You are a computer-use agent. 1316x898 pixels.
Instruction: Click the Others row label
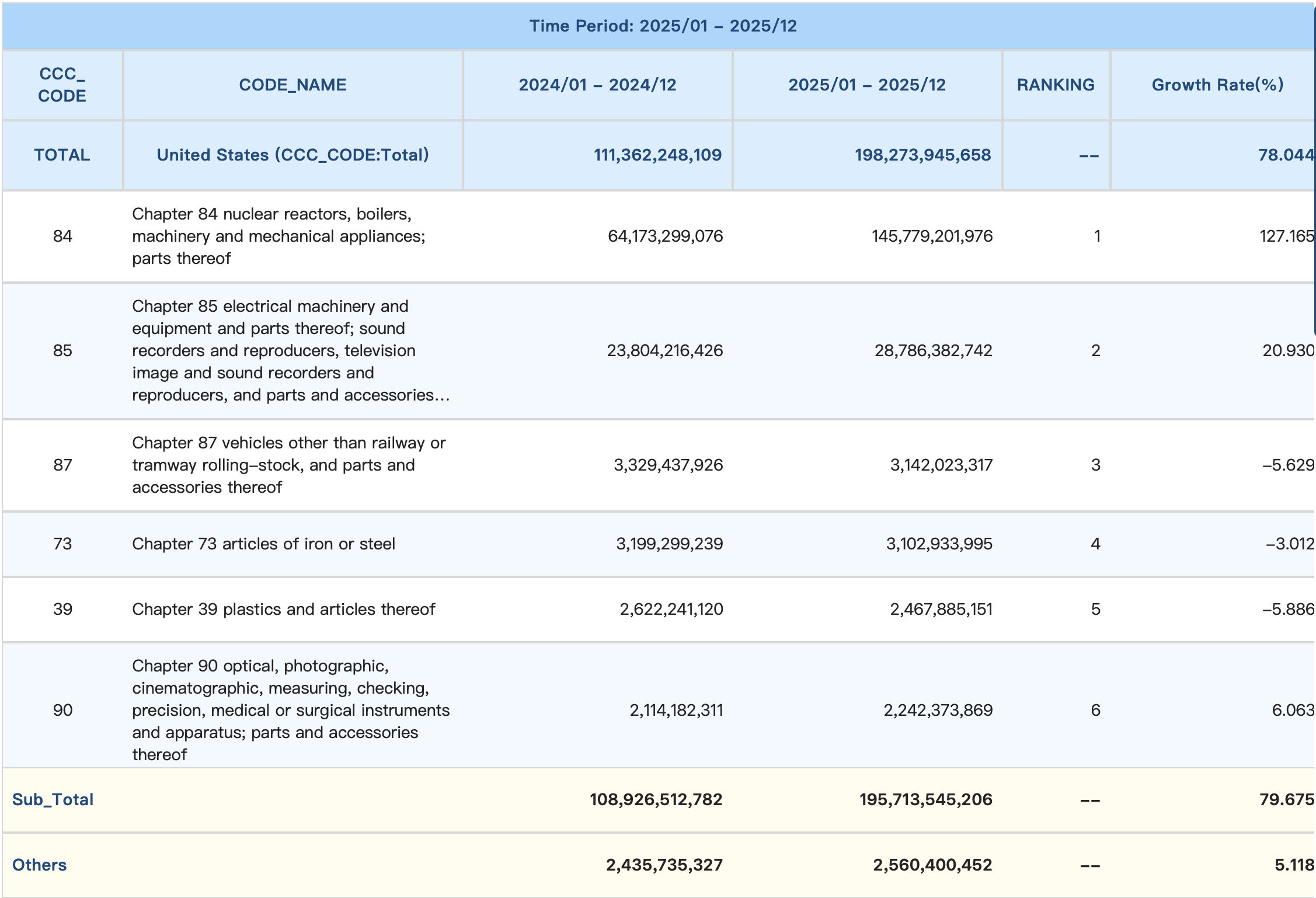pyautogui.click(x=39, y=865)
